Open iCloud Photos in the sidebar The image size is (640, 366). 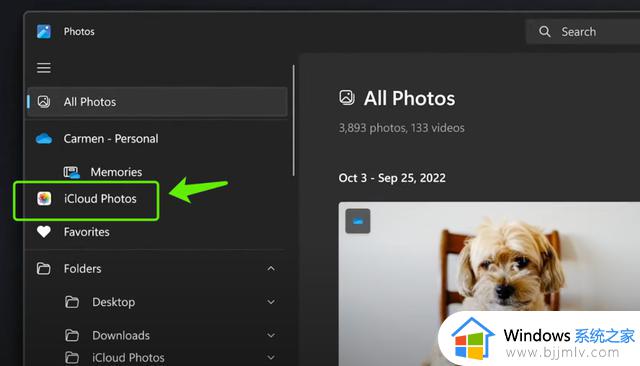click(100, 199)
